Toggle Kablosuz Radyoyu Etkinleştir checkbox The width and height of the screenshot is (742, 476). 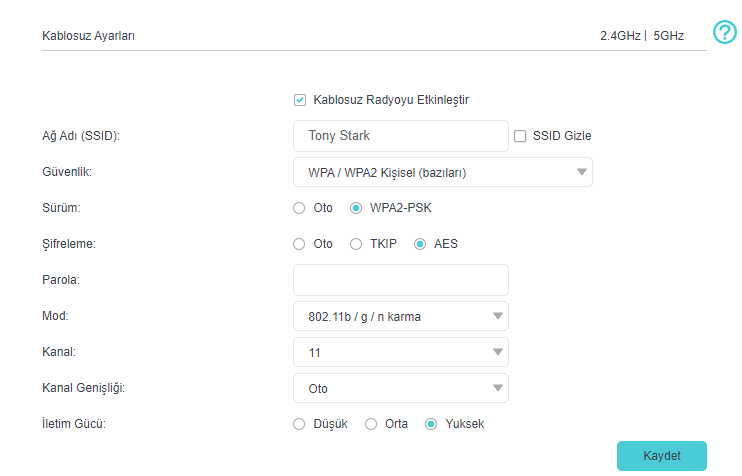click(x=300, y=100)
